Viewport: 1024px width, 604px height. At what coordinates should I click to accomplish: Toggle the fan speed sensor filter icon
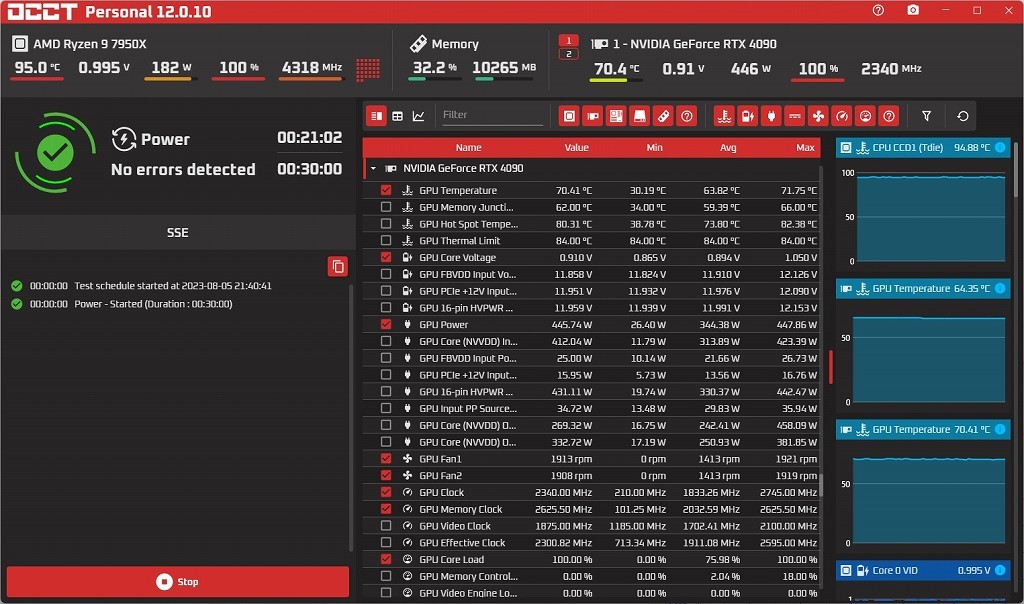818,116
